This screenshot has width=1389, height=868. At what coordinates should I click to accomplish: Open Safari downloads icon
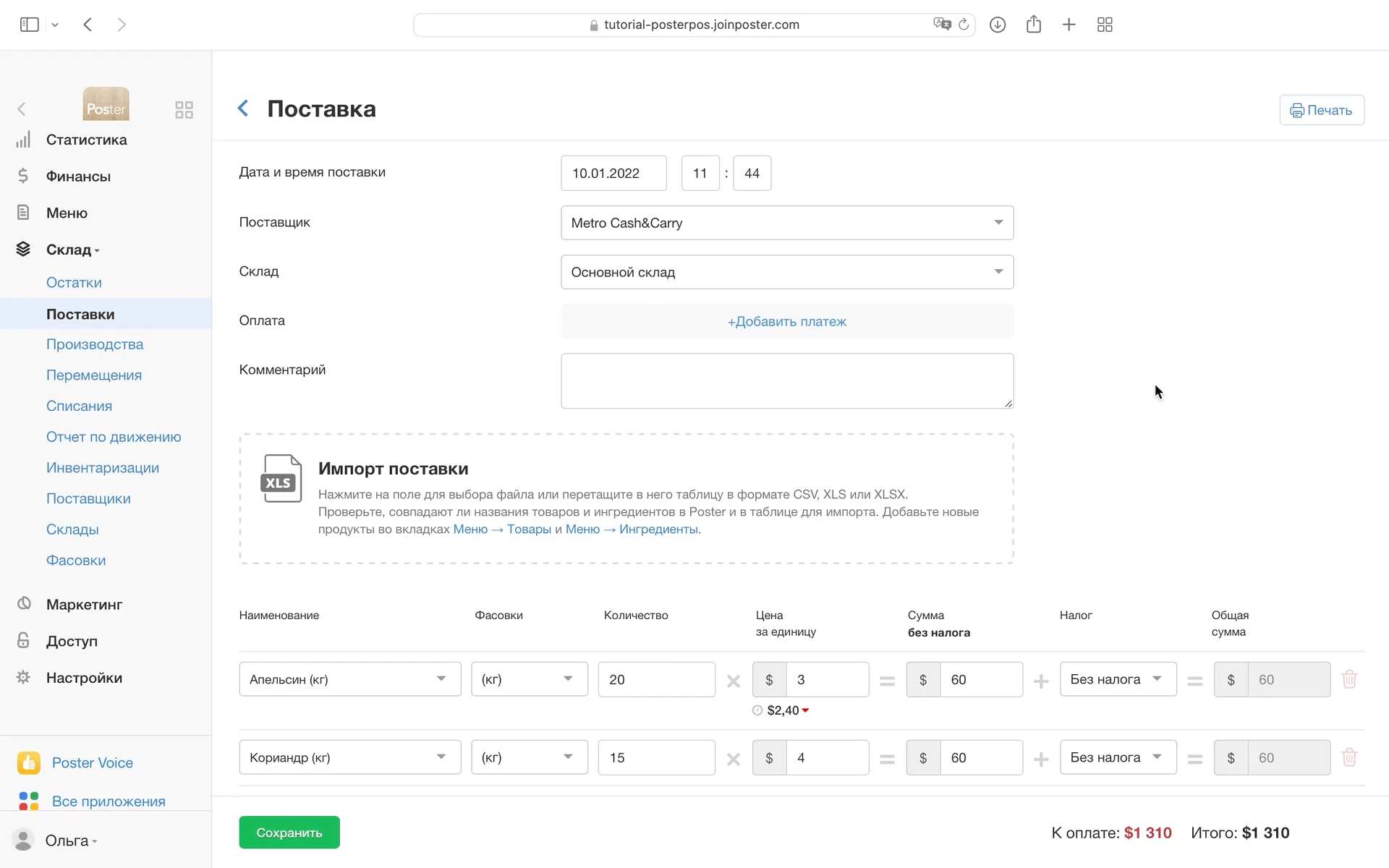click(x=997, y=25)
